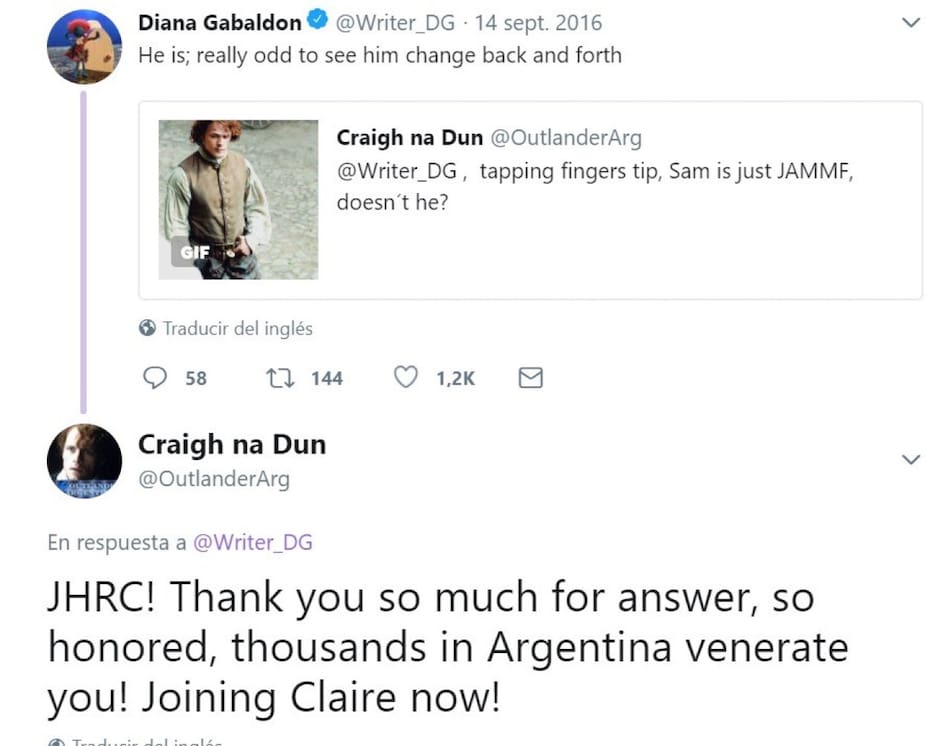Expand Craigh na Dun tweet options chevron
950x746 pixels.
tap(910, 459)
